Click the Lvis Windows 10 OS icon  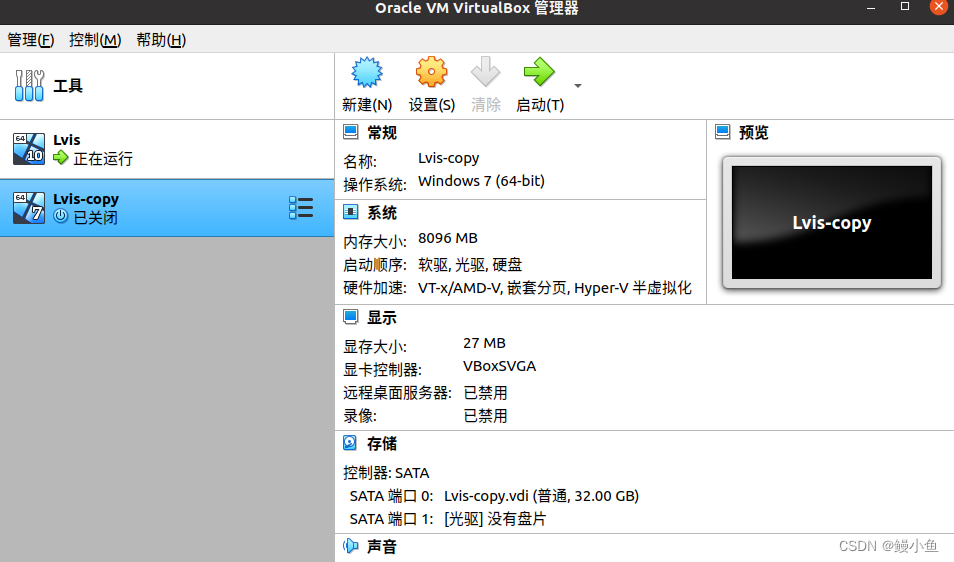(29, 150)
